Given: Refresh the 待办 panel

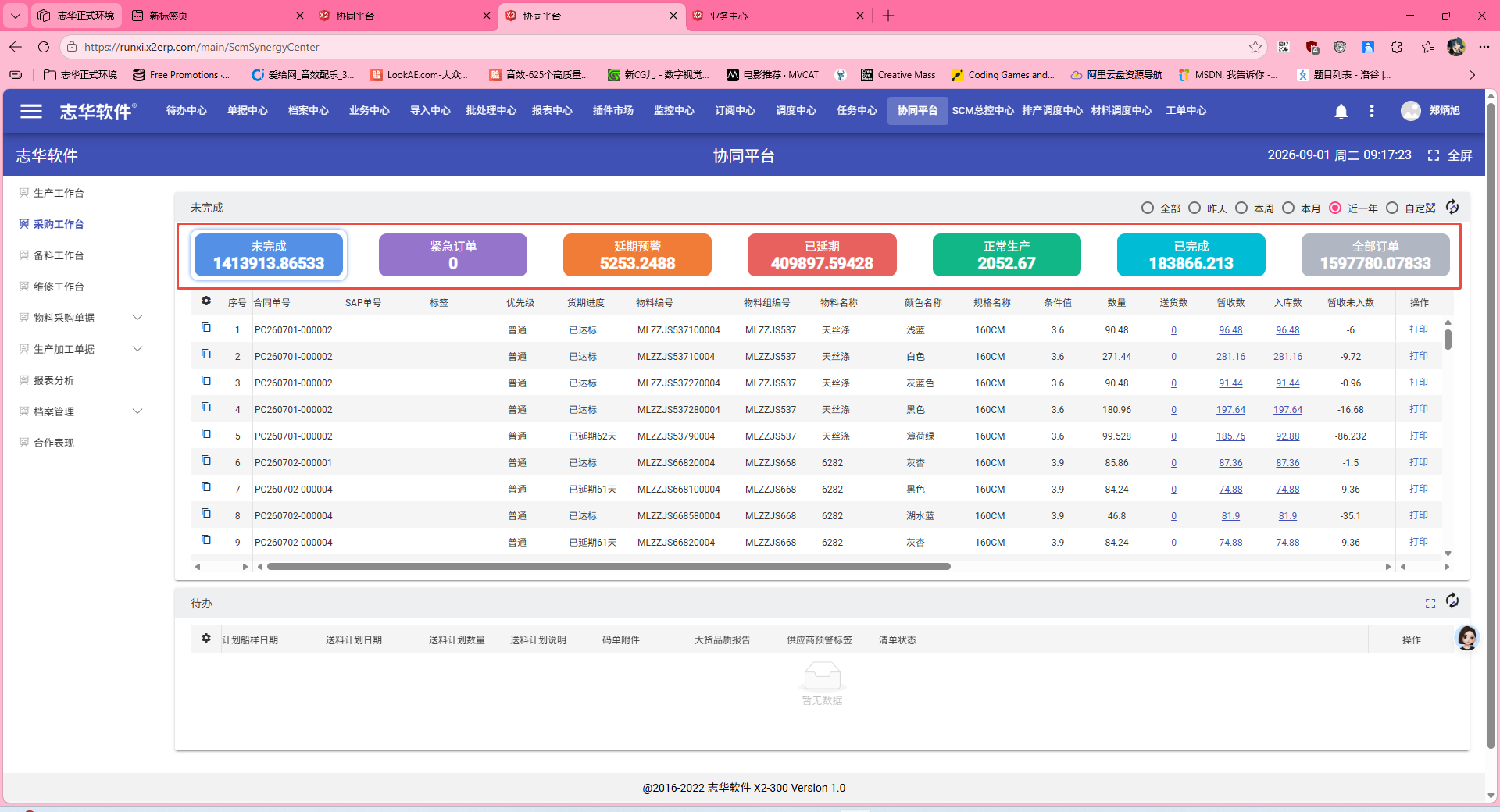Looking at the screenshot, I should (1452, 601).
